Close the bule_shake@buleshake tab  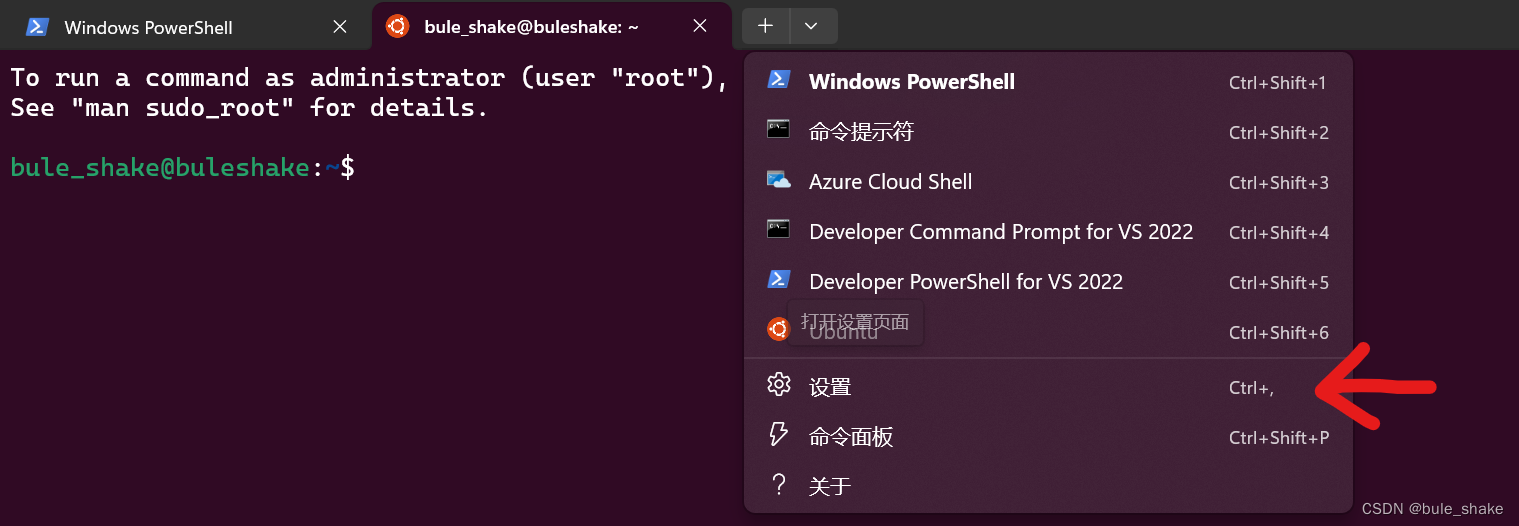click(x=700, y=27)
